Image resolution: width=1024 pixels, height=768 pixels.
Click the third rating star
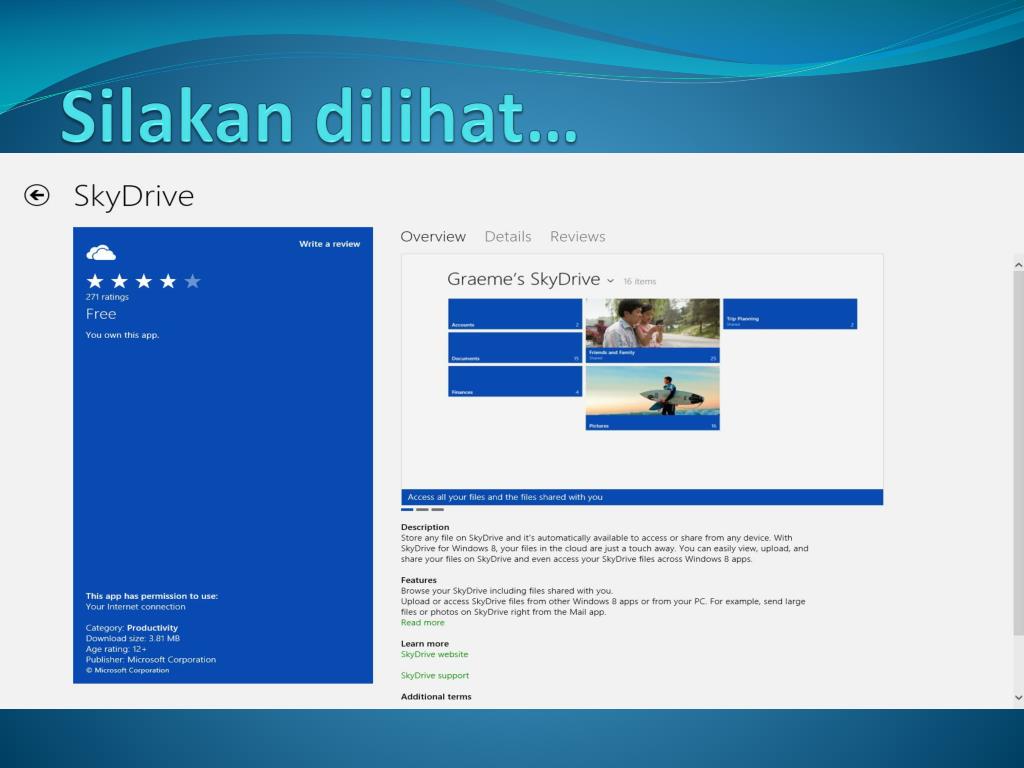point(144,281)
